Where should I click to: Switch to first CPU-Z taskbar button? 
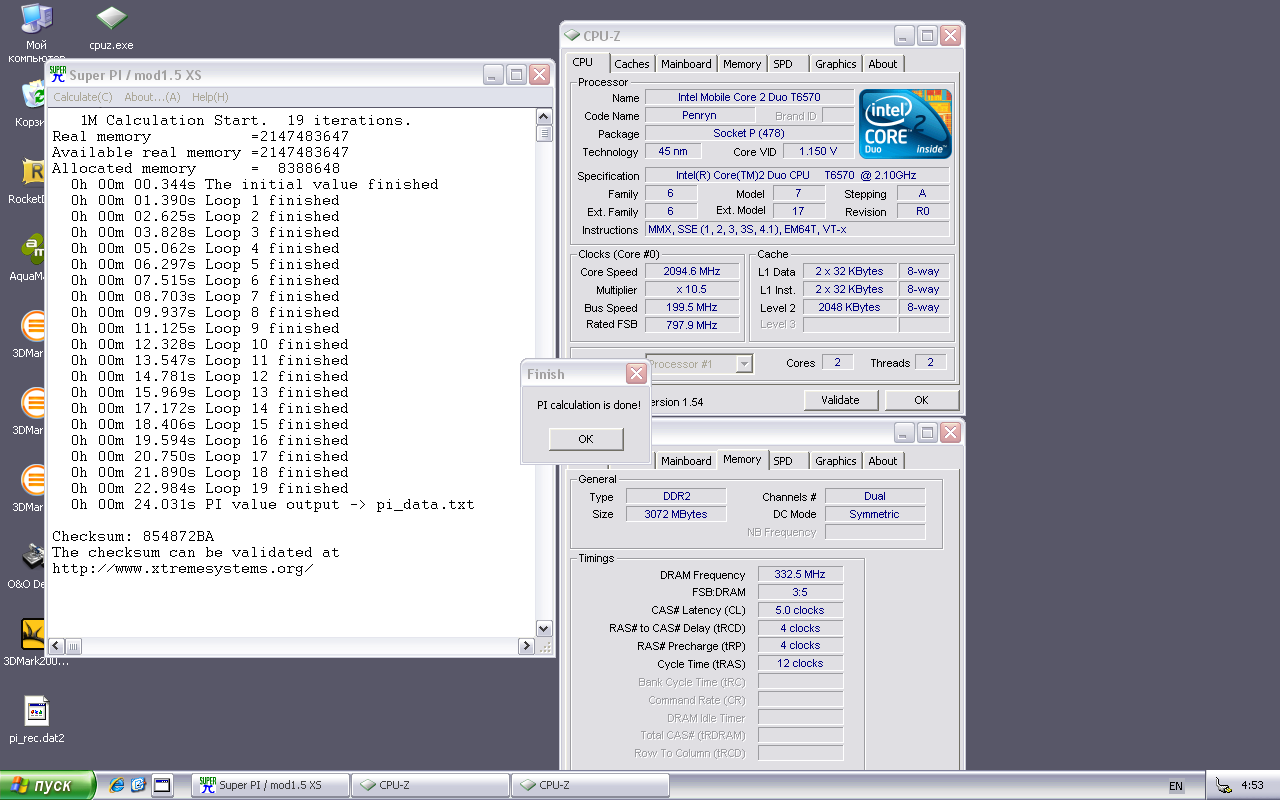(430, 785)
